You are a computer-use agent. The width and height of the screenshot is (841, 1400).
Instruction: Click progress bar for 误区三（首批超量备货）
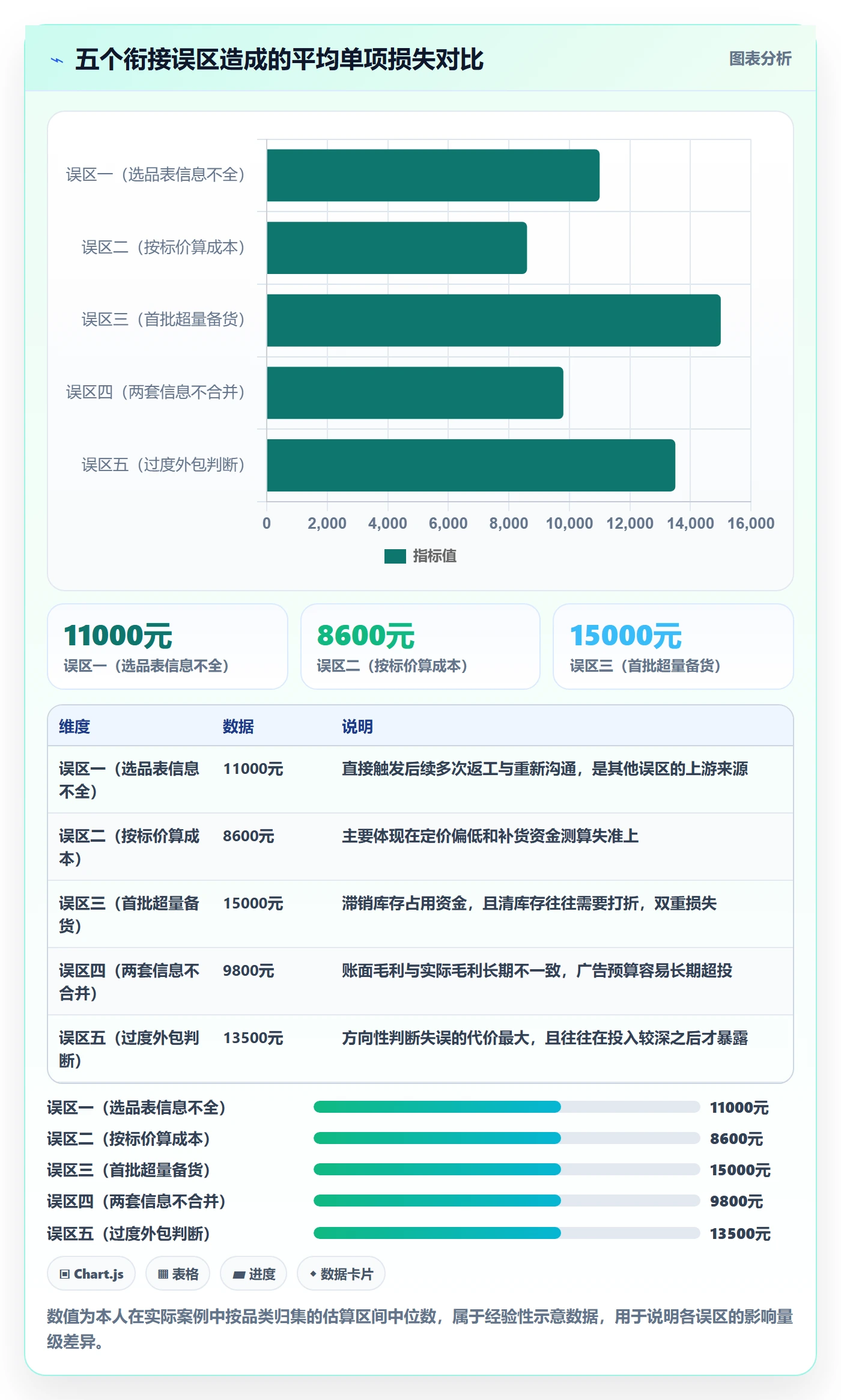pyautogui.click(x=507, y=1169)
